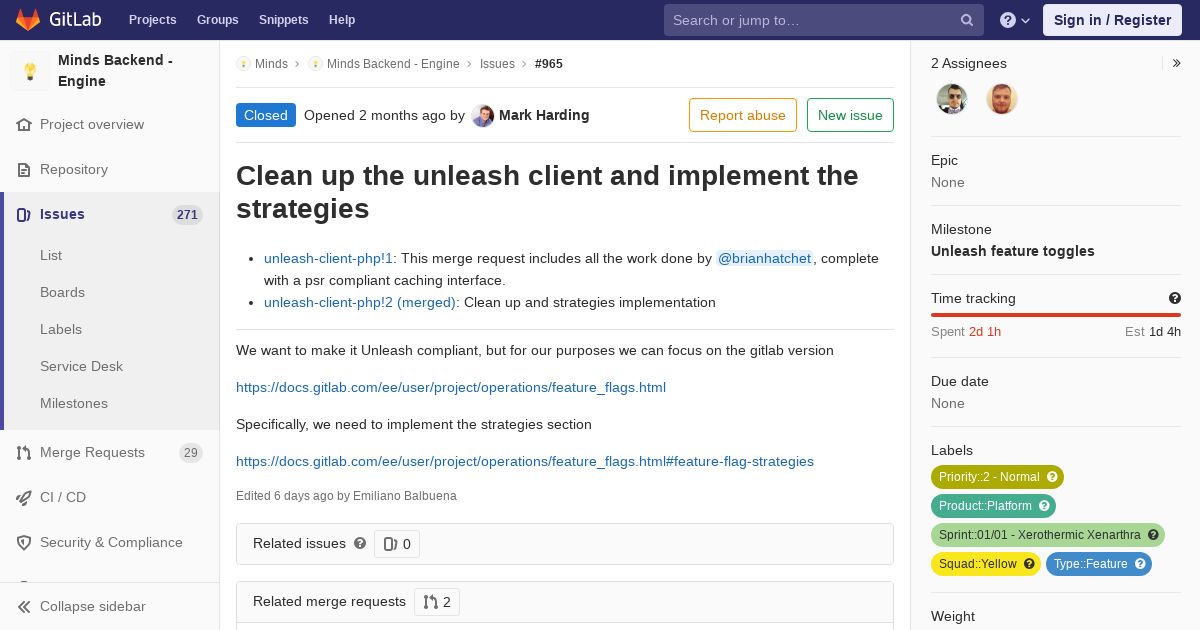The image size is (1200, 630).
Task: Click the Squad::Yellow label
Action: point(986,564)
